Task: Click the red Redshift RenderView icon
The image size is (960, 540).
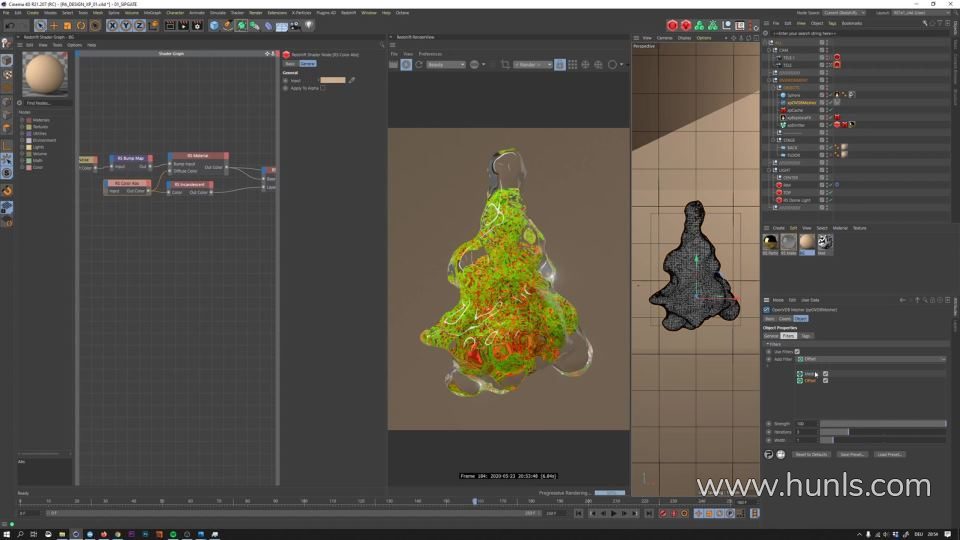Action: 672,26
